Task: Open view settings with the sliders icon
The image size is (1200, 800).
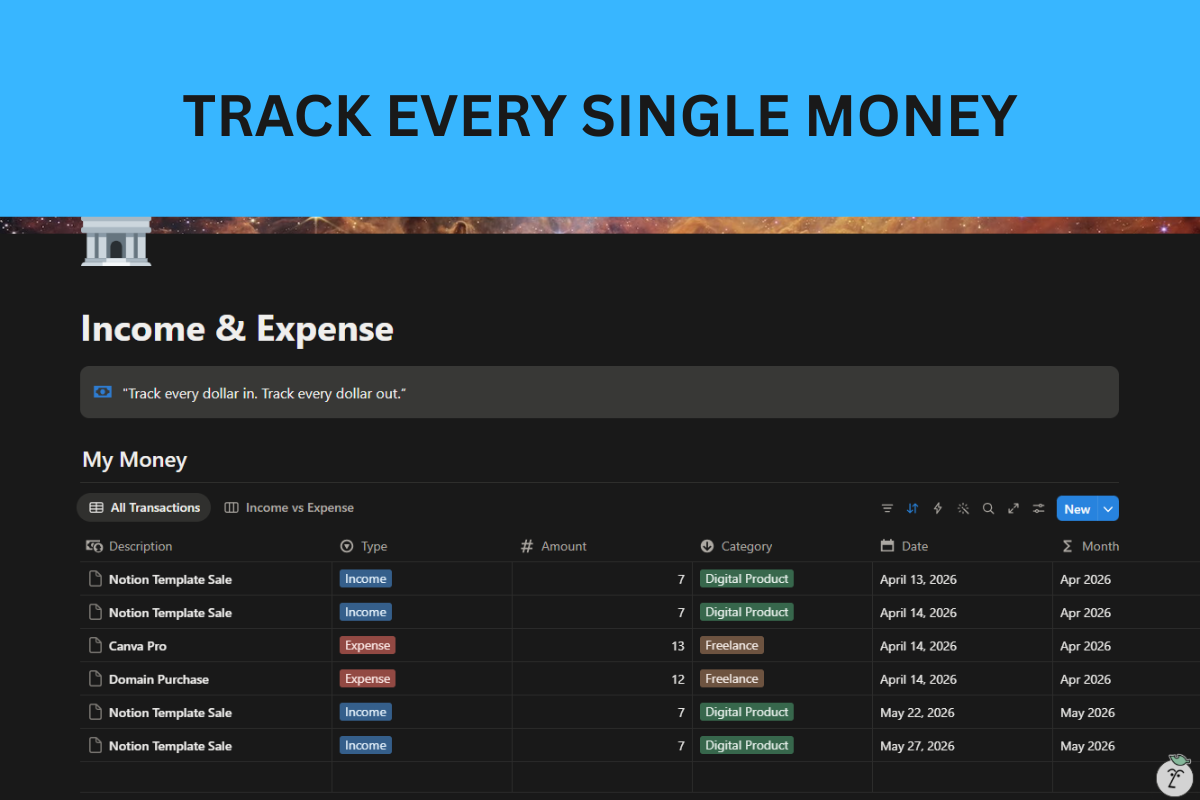Action: click(x=1037, y=508)
